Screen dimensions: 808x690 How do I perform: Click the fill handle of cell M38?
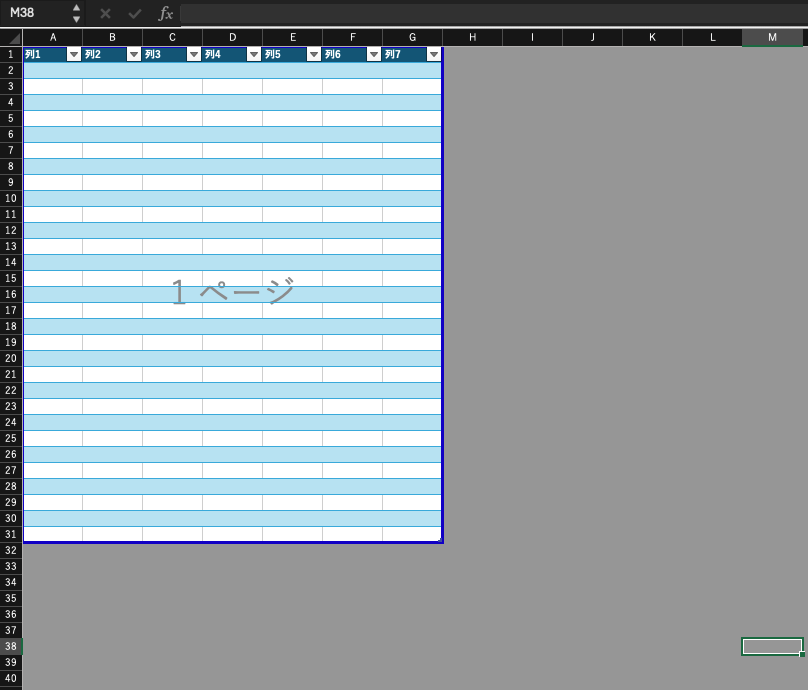[802, 654]
